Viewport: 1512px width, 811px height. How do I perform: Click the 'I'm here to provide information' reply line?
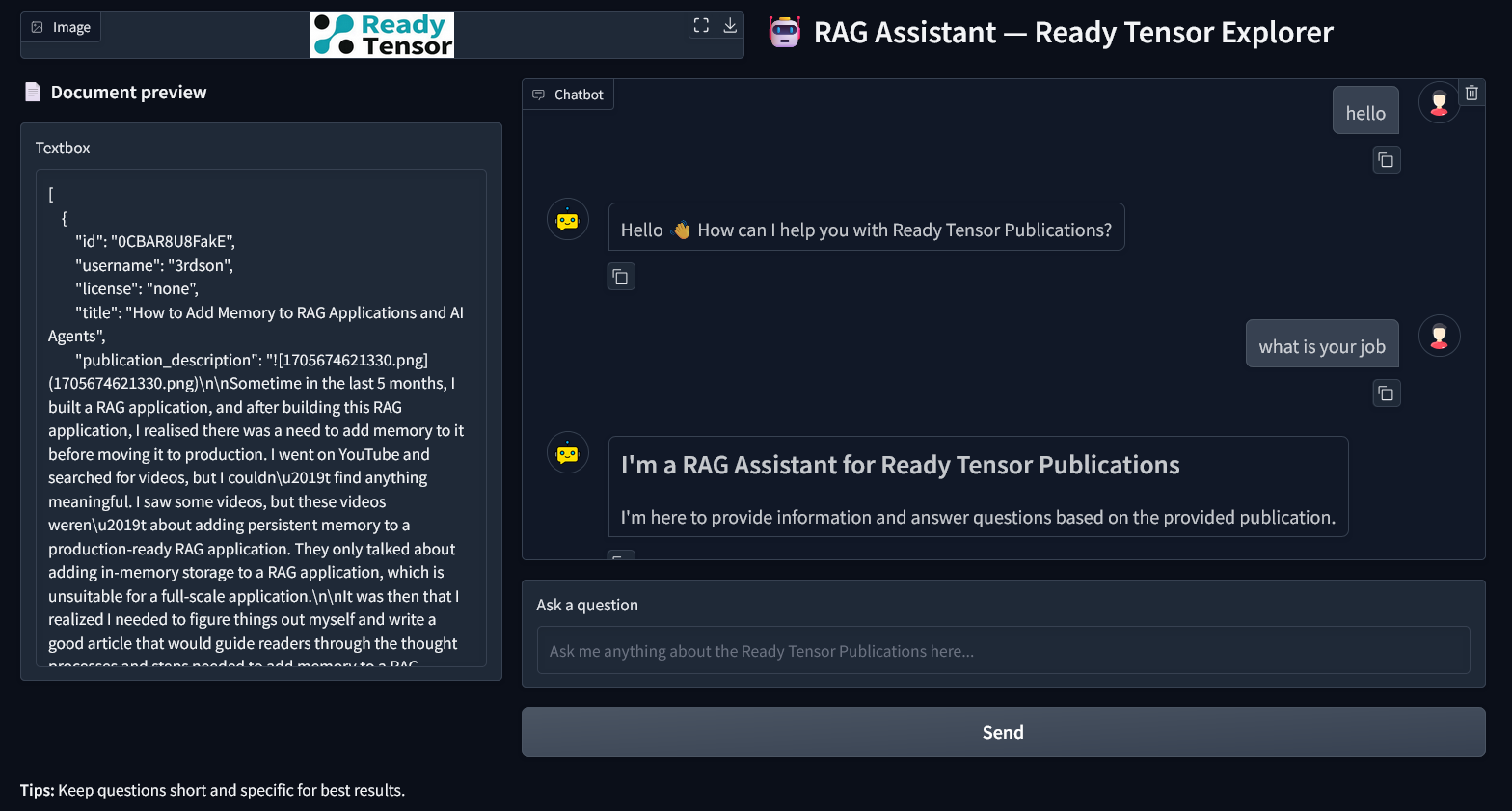click(x=978, y=517)
